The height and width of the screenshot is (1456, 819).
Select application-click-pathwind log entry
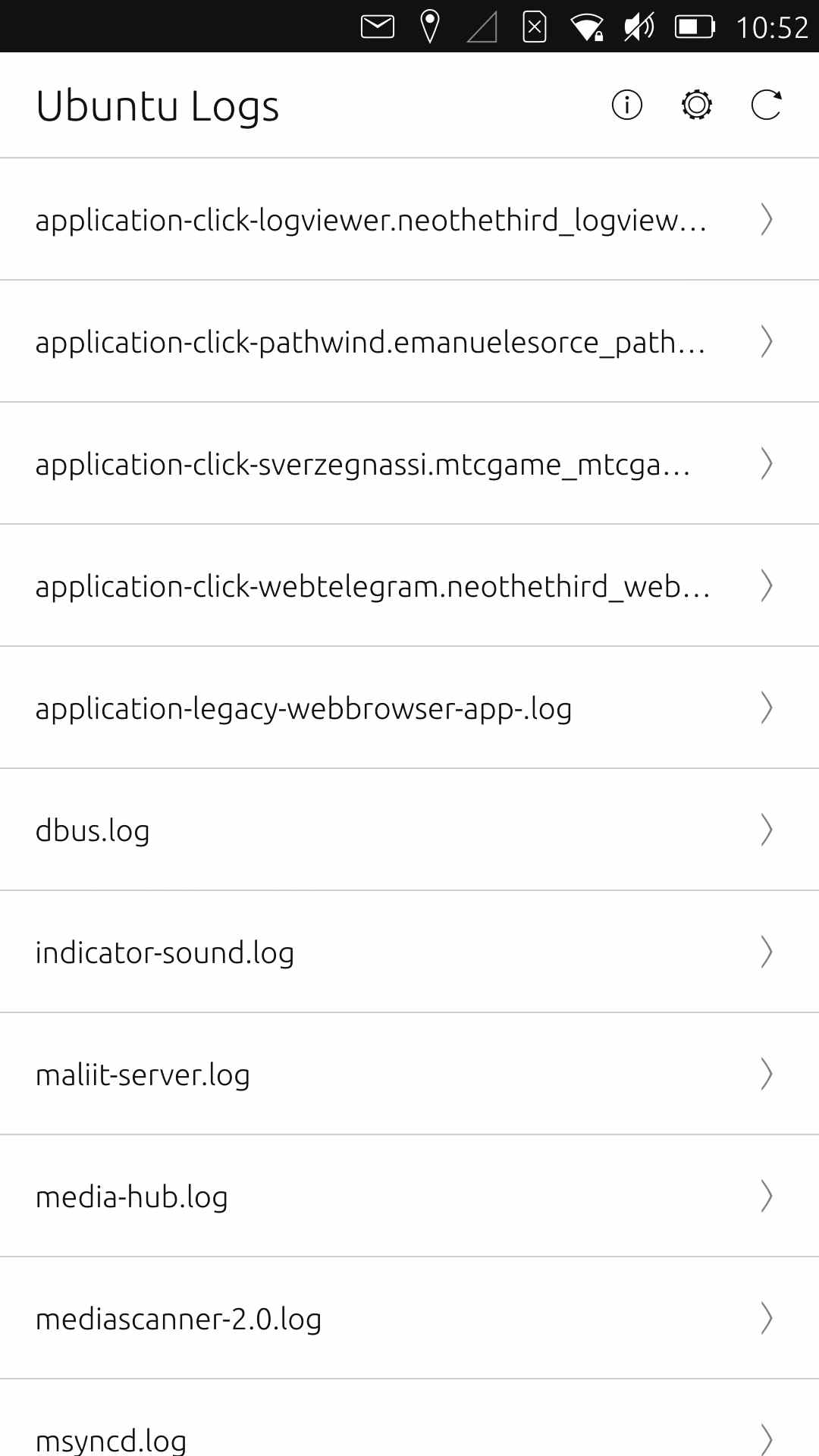[409, 341]
